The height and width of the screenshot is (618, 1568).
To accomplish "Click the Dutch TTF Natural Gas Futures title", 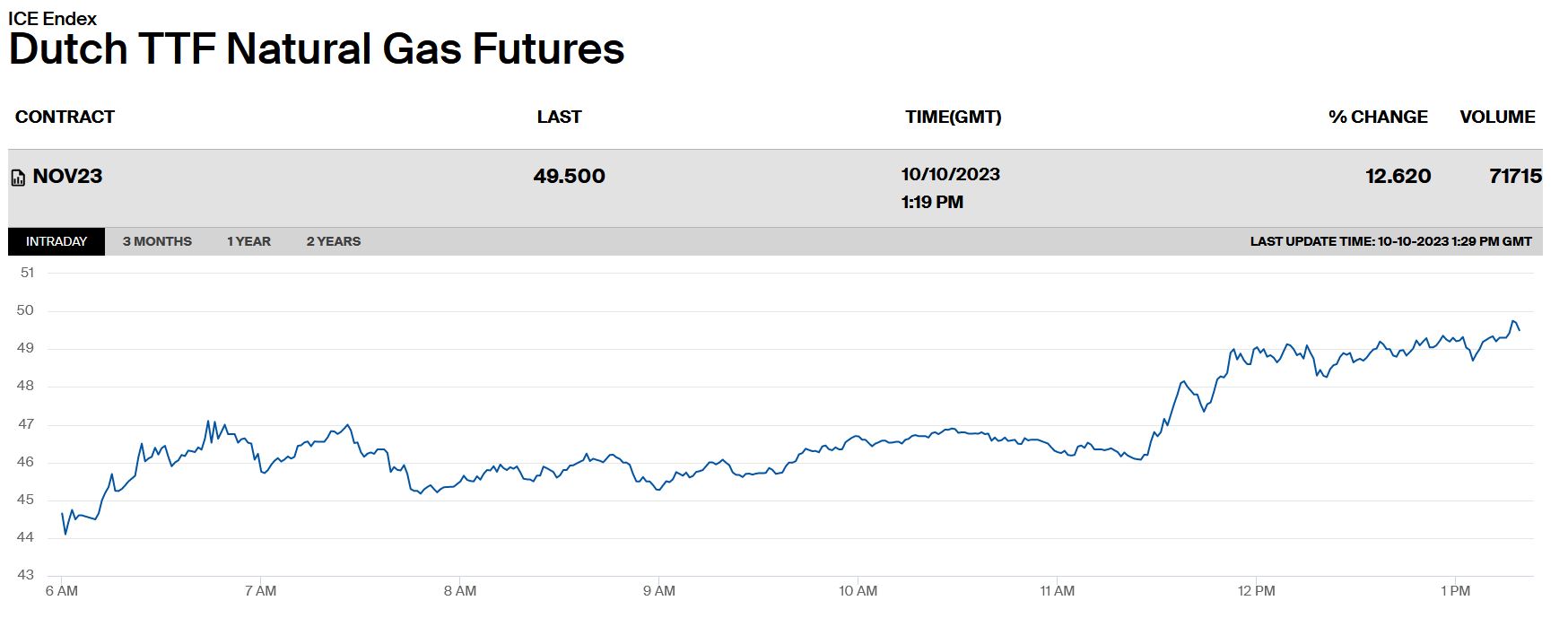I will click(317, 48).
